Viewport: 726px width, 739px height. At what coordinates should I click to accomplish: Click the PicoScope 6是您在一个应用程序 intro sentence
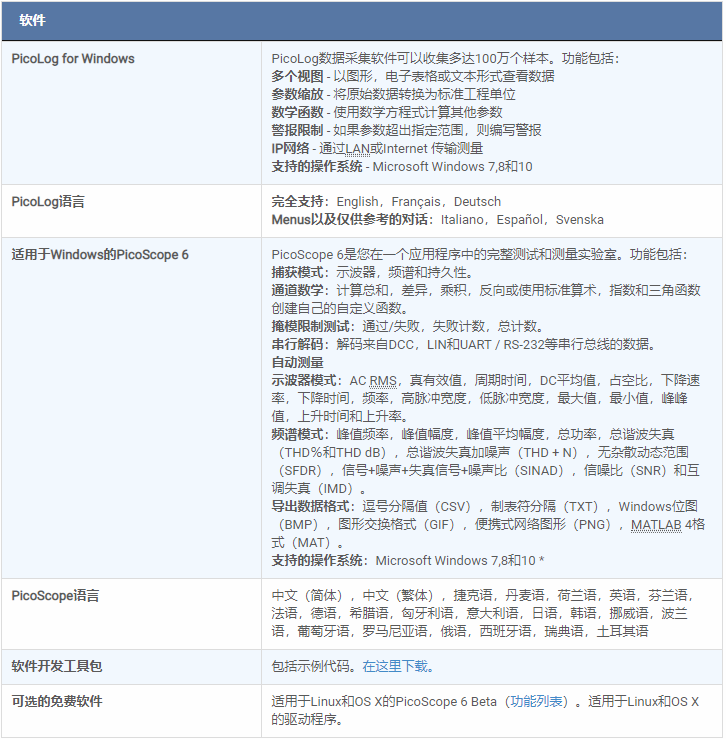click(x=479, y=255)
